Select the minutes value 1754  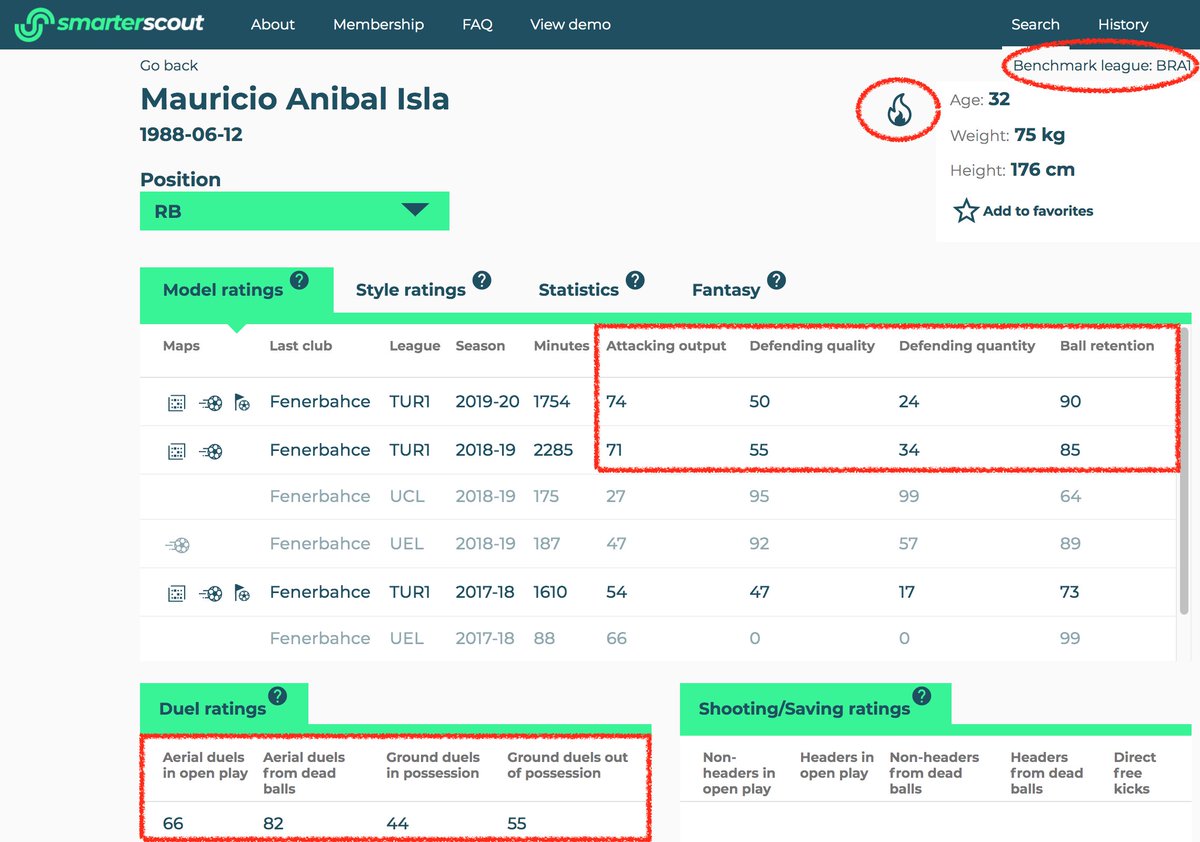point(552,402)
